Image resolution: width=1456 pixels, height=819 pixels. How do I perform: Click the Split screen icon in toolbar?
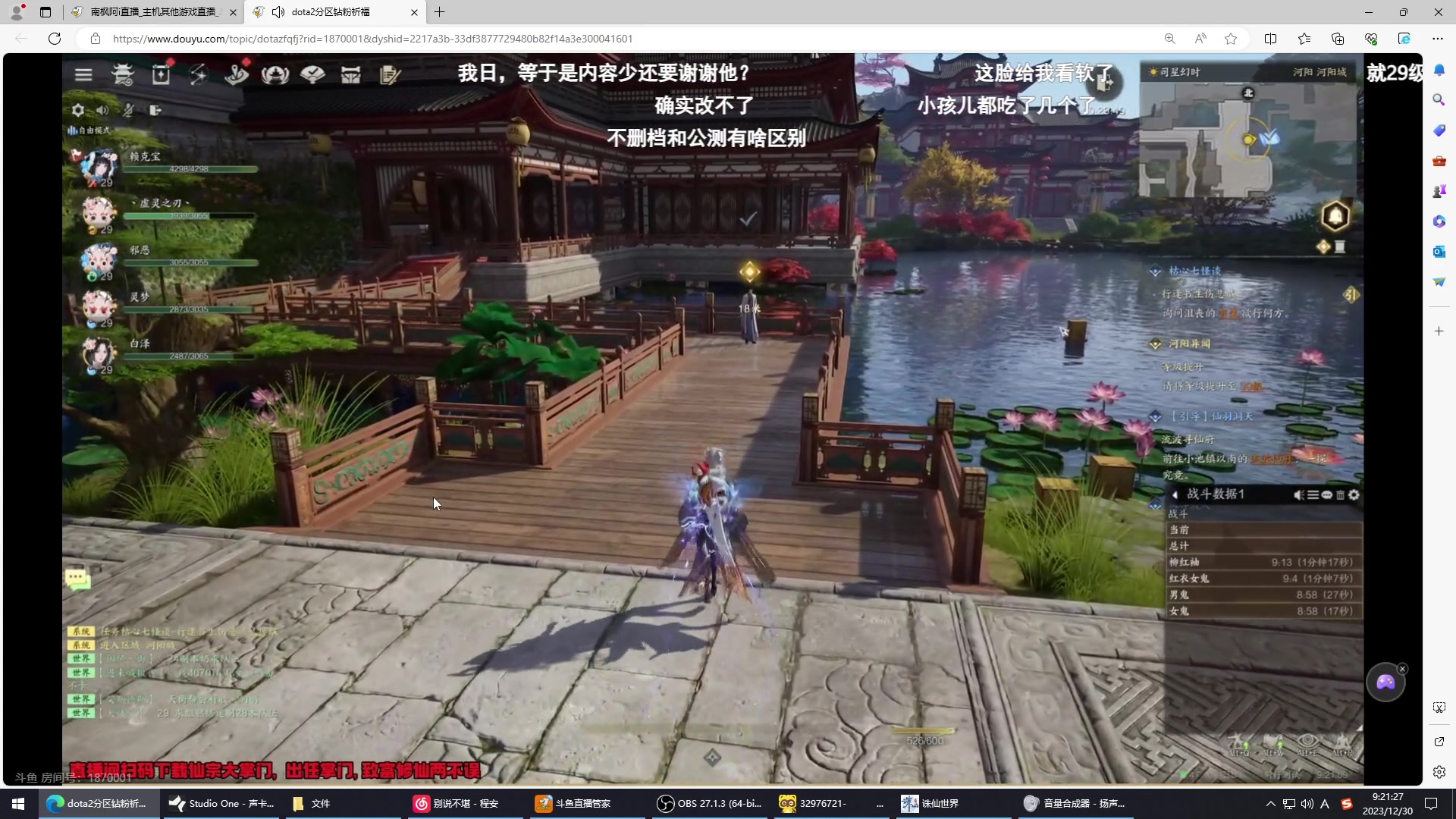(x=1270, y=39)
